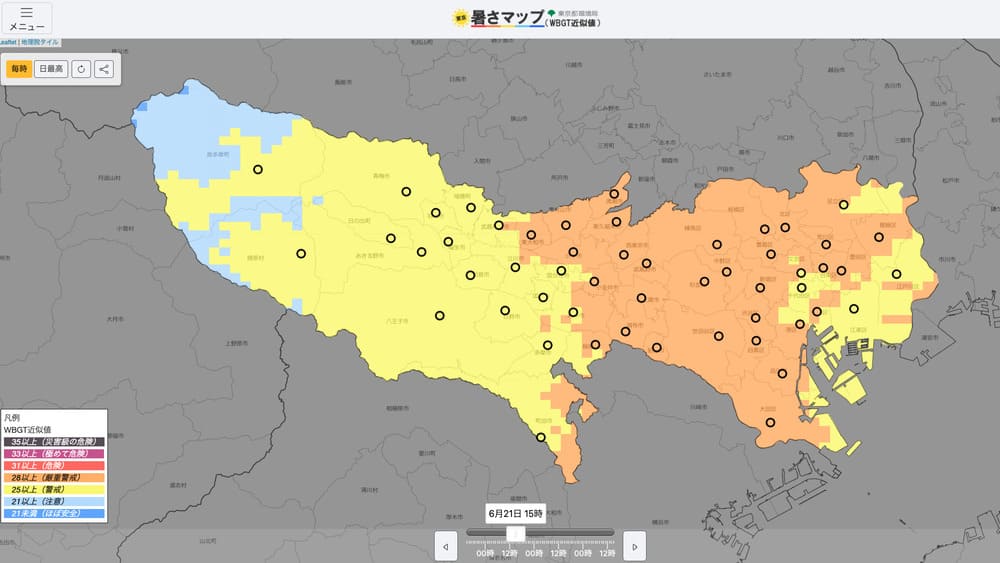Open the 地理院タイル attribution link
The height and width of the screenshot is (563, 1000).
pyautogui.click(x=40, y=42)
